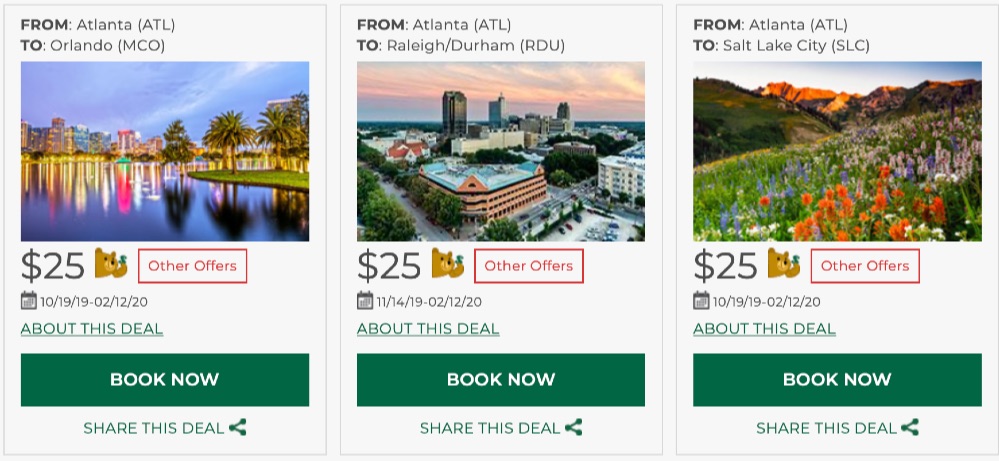Click the calendar icon on Orlando deal

click(28, 300)
